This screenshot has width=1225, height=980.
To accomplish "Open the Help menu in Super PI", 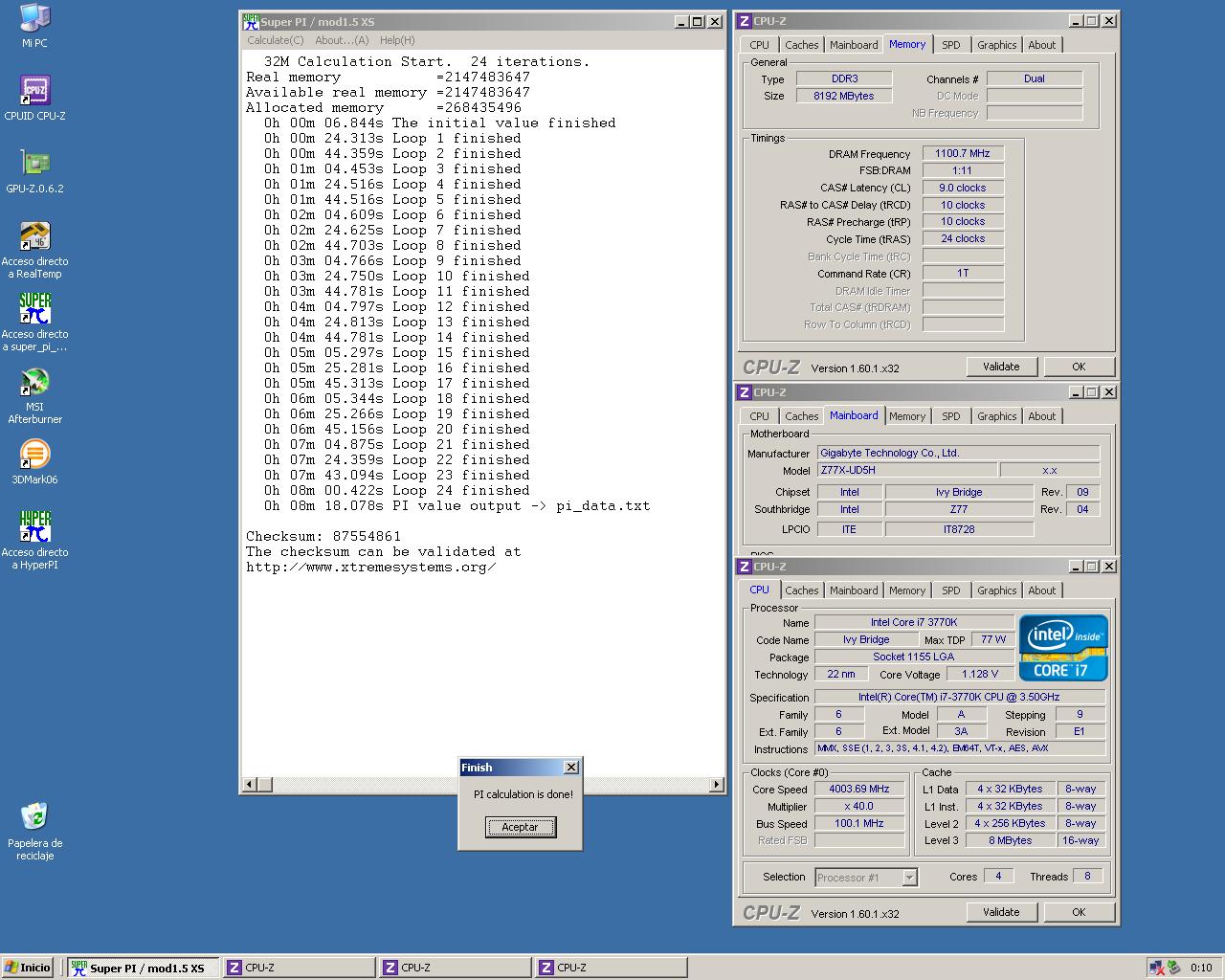I will (x=397, y=40).
